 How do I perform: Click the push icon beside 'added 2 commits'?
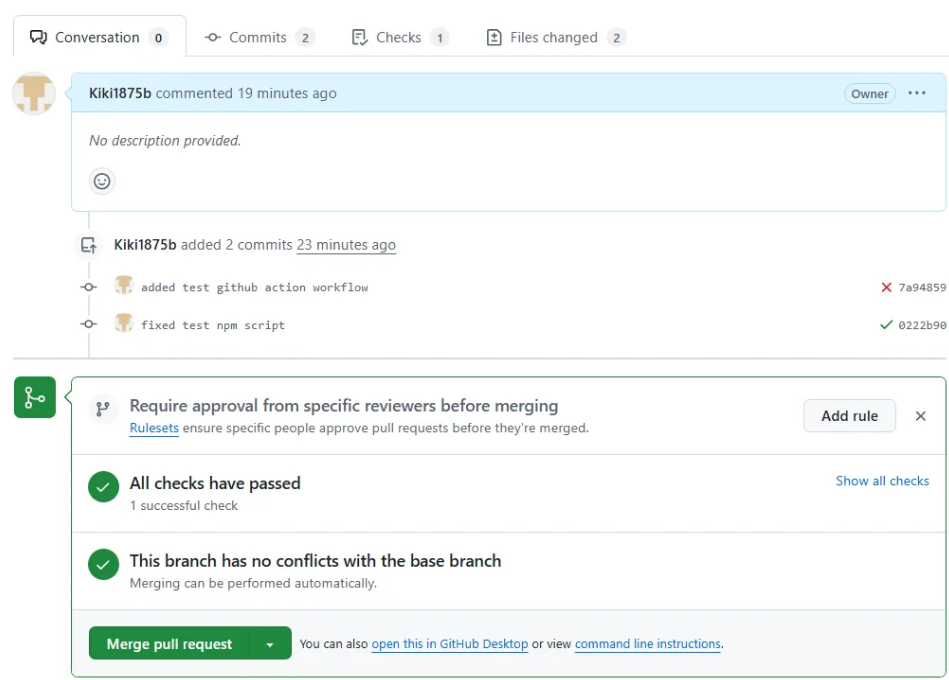(89, 245)
